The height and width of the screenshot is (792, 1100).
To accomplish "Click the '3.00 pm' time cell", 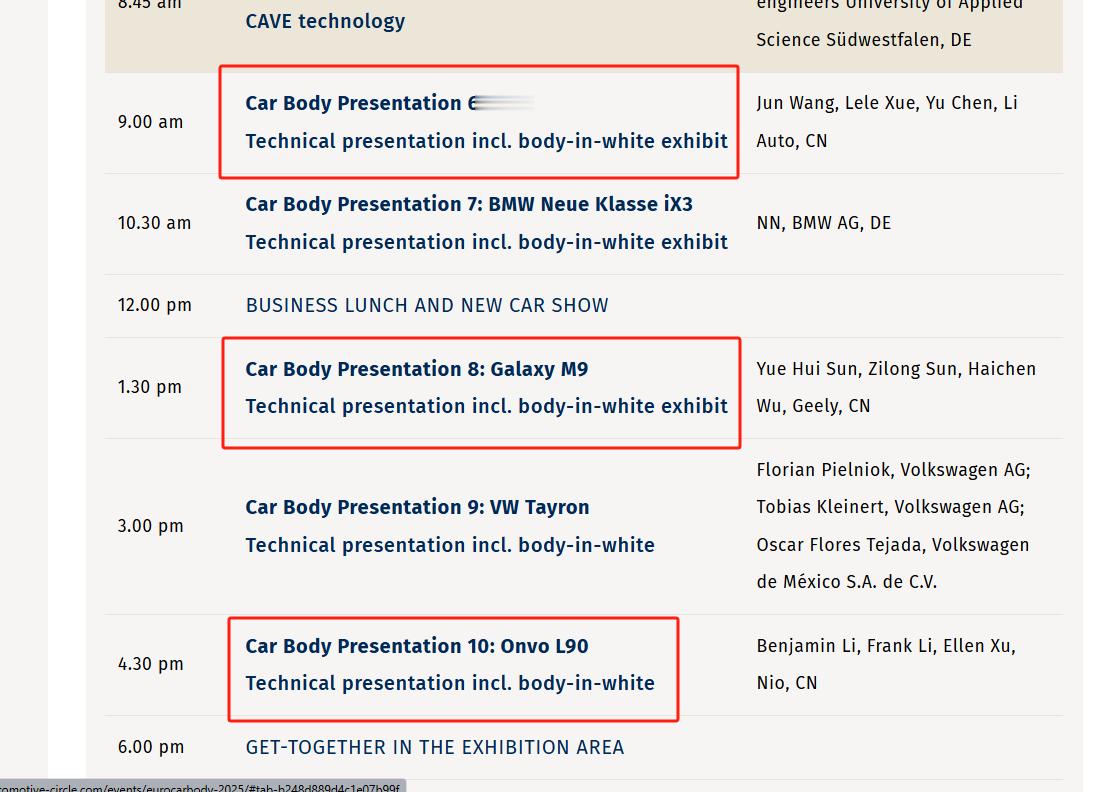I will [150, 526].
